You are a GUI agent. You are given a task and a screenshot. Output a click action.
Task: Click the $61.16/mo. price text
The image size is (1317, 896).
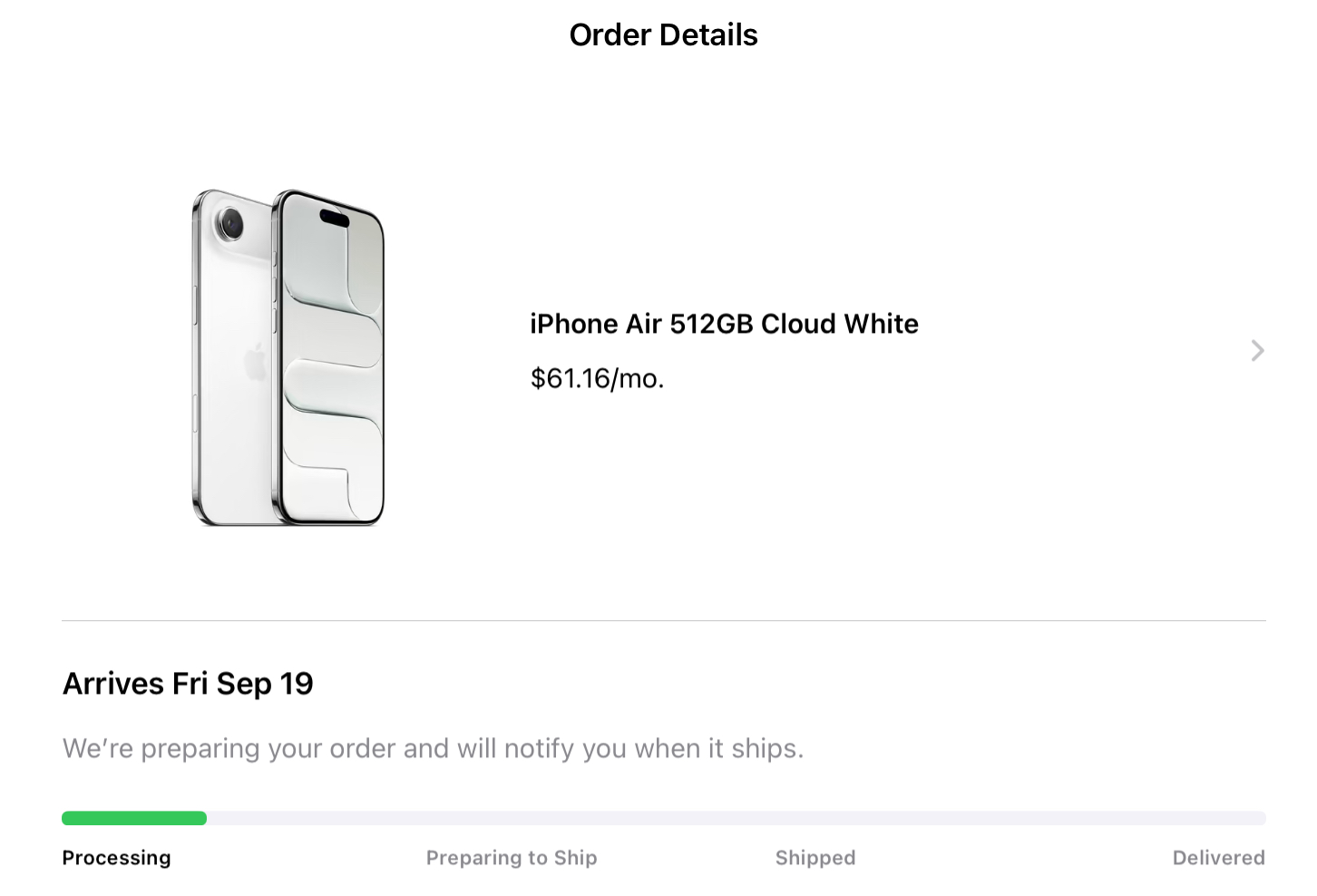coord(597,378)
